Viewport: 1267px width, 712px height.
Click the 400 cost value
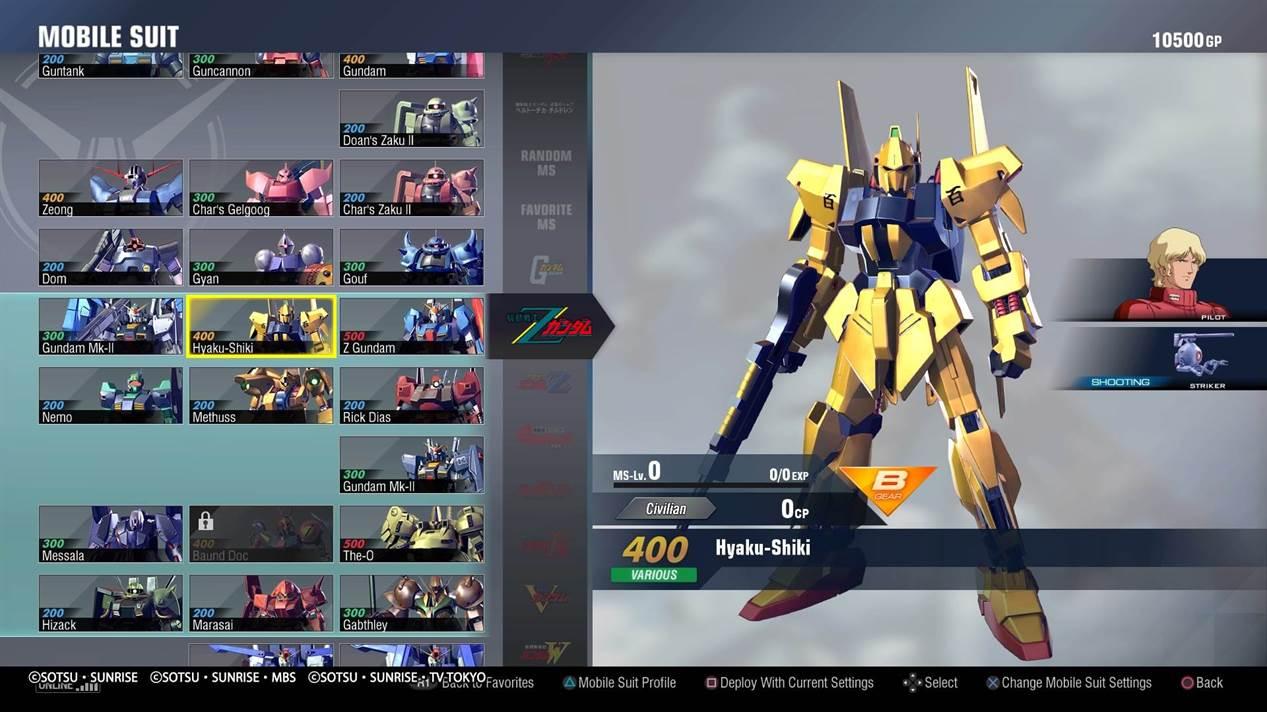[655, 549]
